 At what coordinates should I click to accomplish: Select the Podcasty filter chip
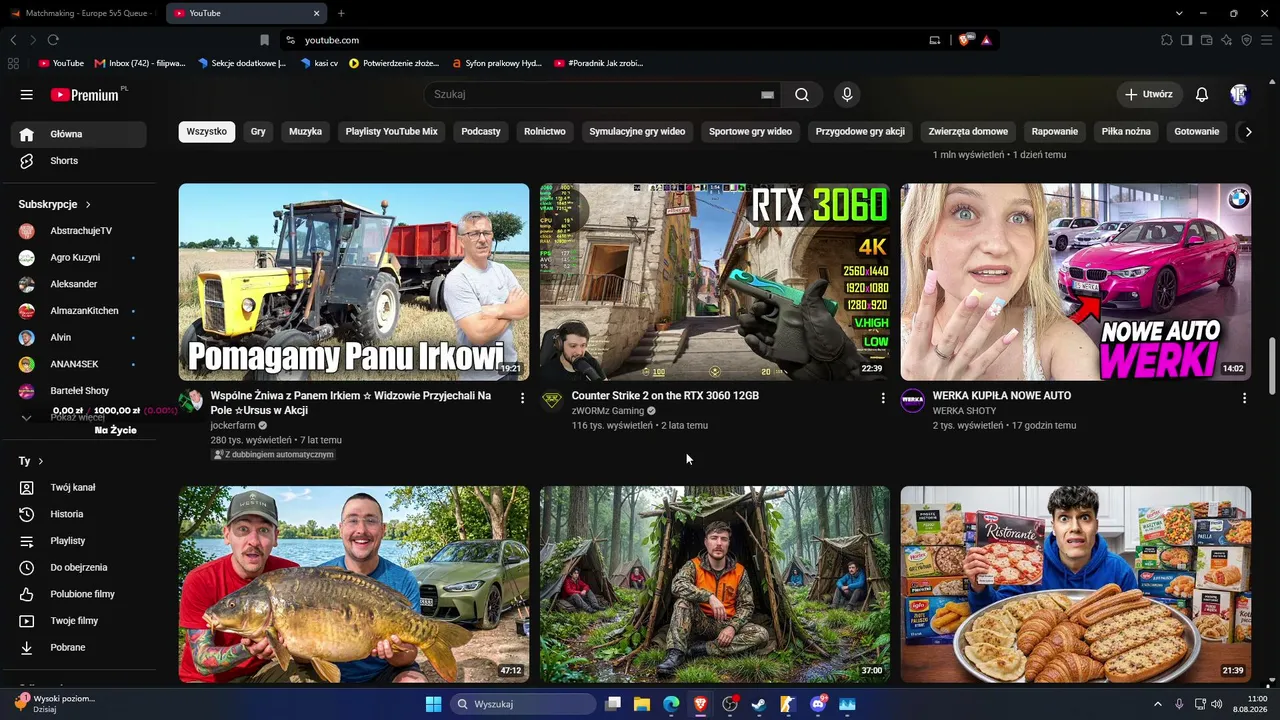481,131
